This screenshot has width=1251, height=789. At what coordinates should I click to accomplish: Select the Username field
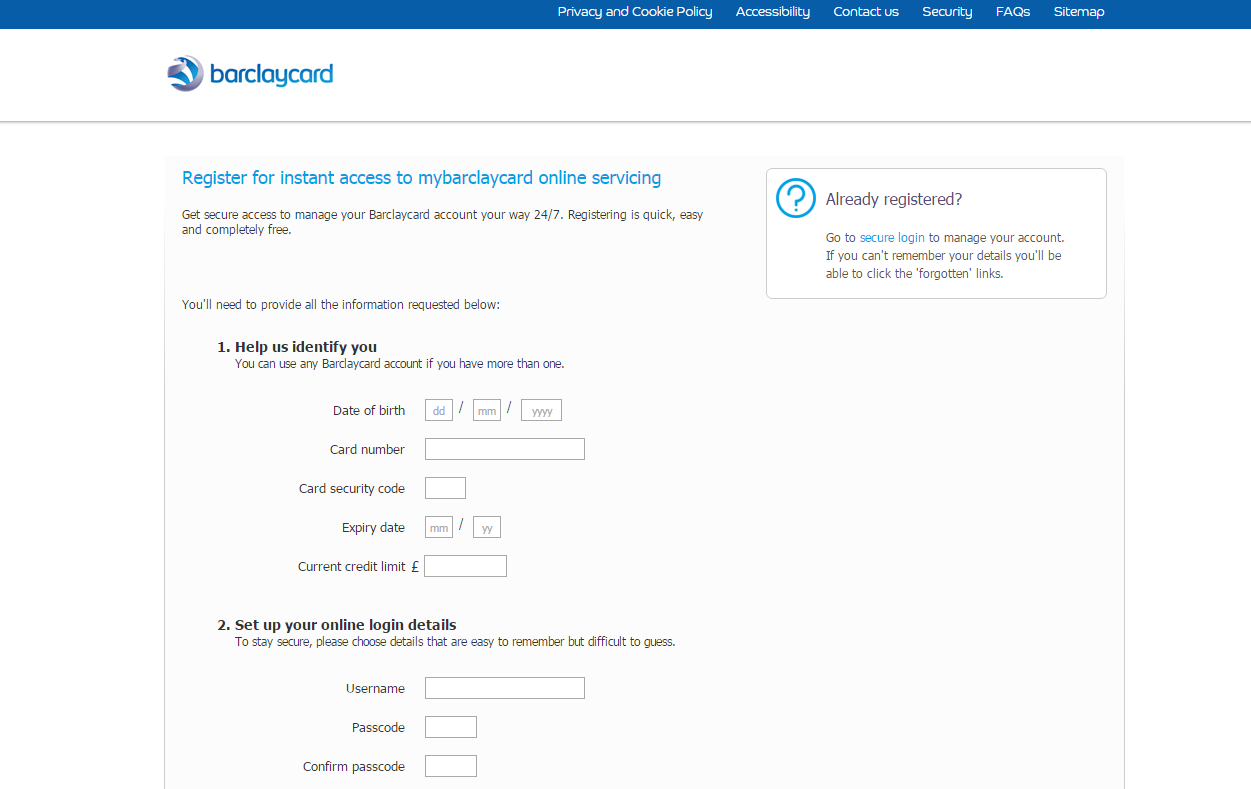pyautogui.click(x=504, y=687)
